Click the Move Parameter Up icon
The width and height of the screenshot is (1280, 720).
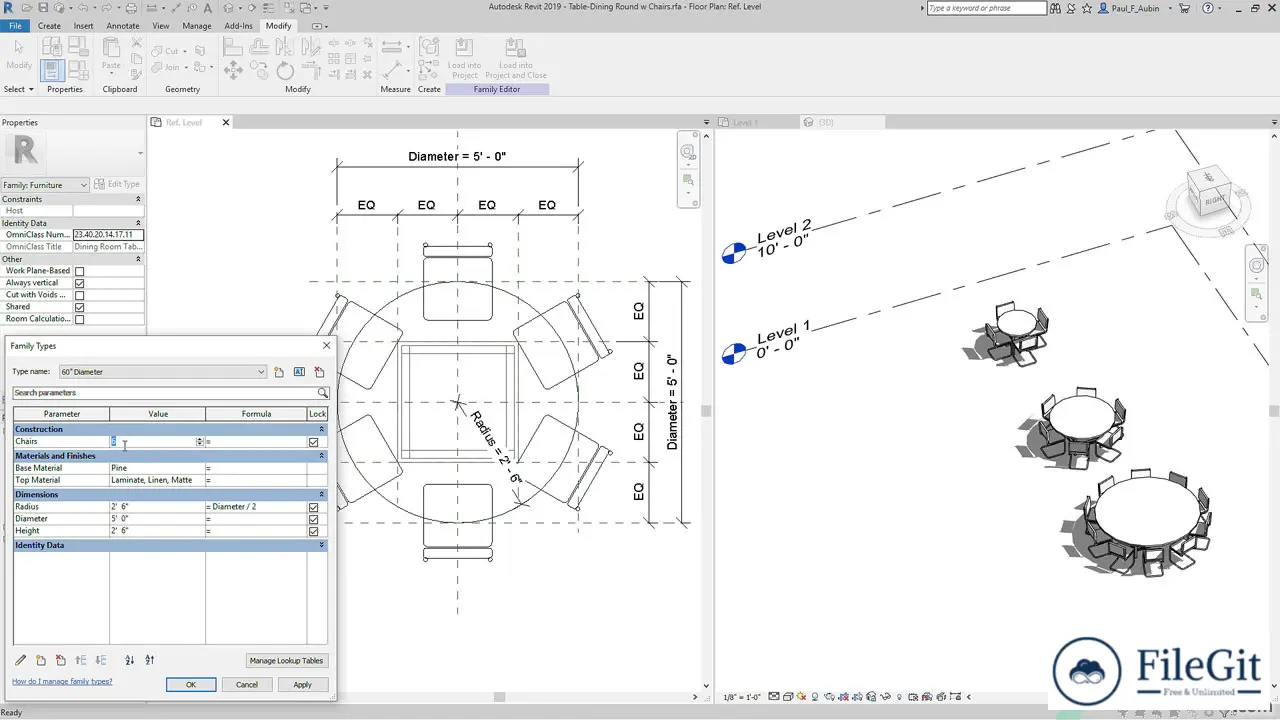pyautogui.click(x=81, y=660)
